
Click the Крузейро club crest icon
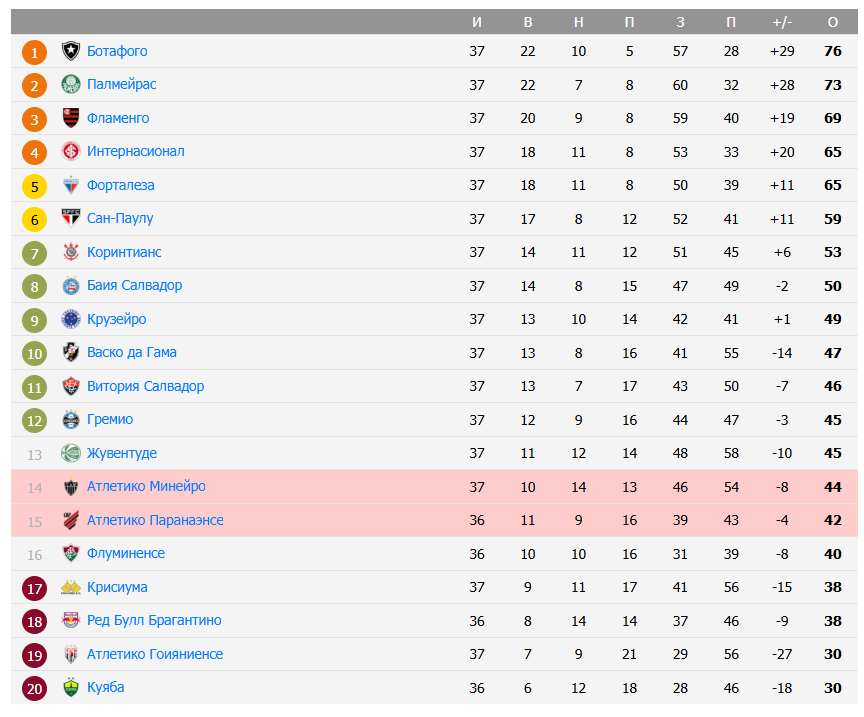pos(70,319)
